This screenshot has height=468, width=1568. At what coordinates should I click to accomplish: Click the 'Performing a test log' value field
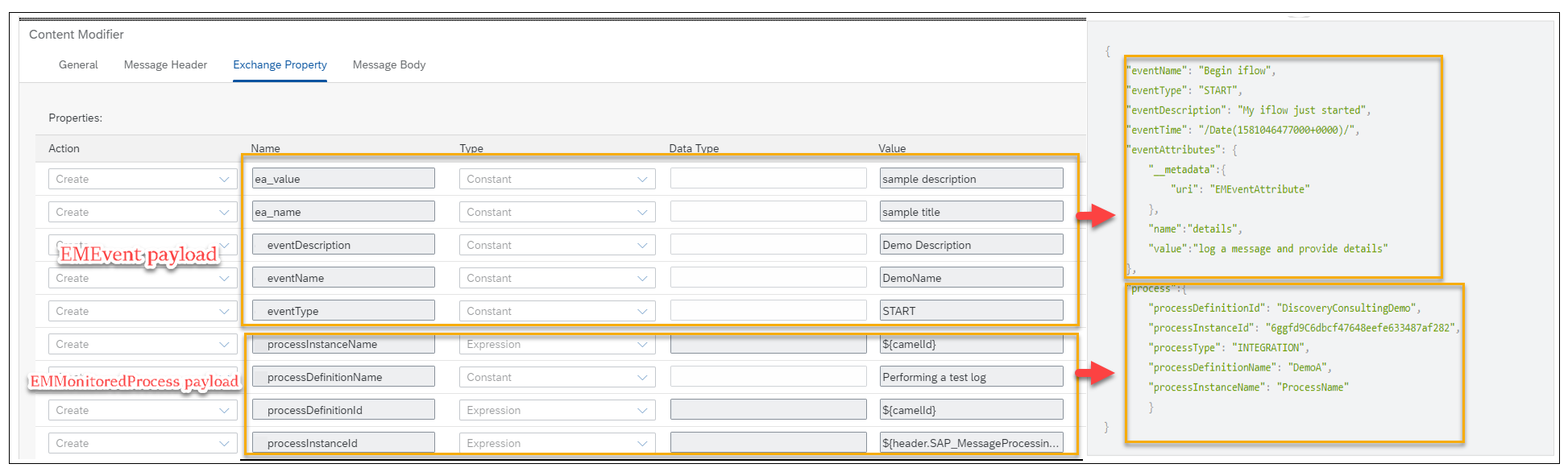coord(971,377)
